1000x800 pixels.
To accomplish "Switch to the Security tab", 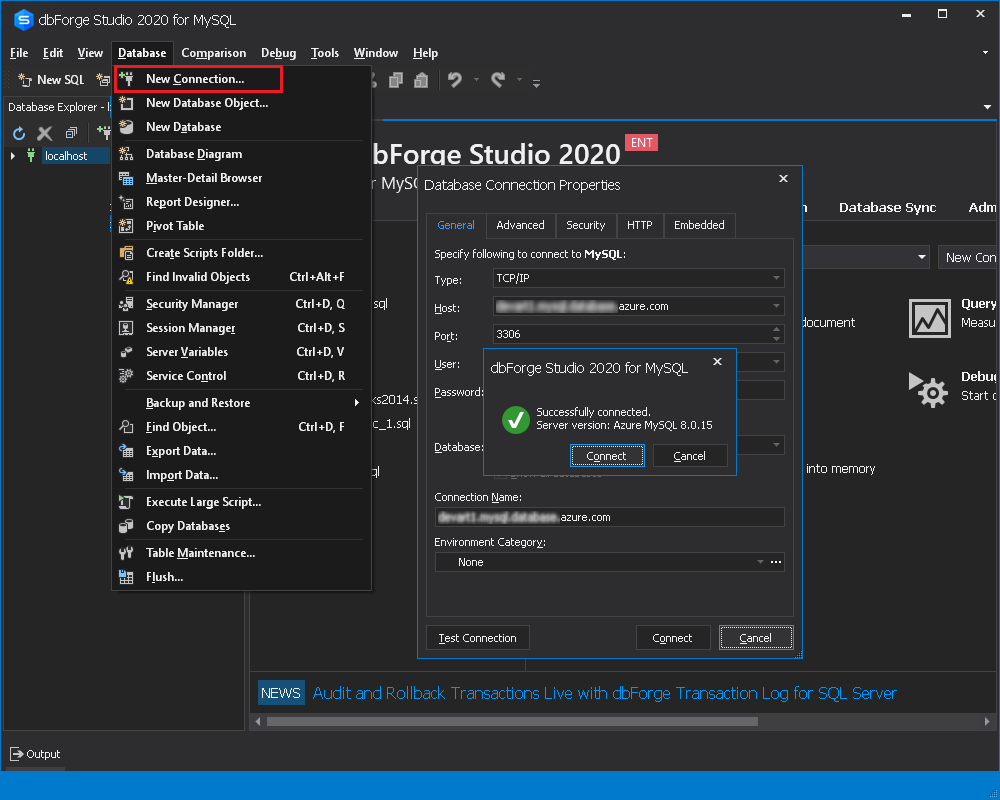I will (585, 225).
